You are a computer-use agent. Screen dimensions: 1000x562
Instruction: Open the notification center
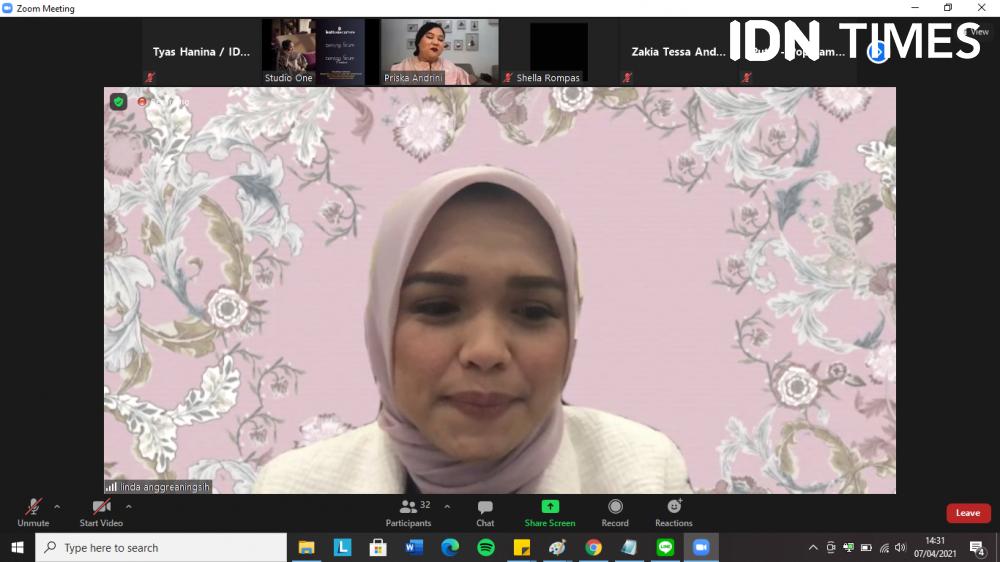point(977,547)
